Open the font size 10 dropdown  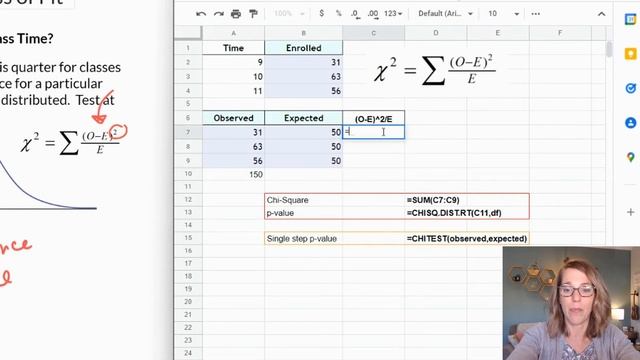pyautogui.click(x=503, y=13)
